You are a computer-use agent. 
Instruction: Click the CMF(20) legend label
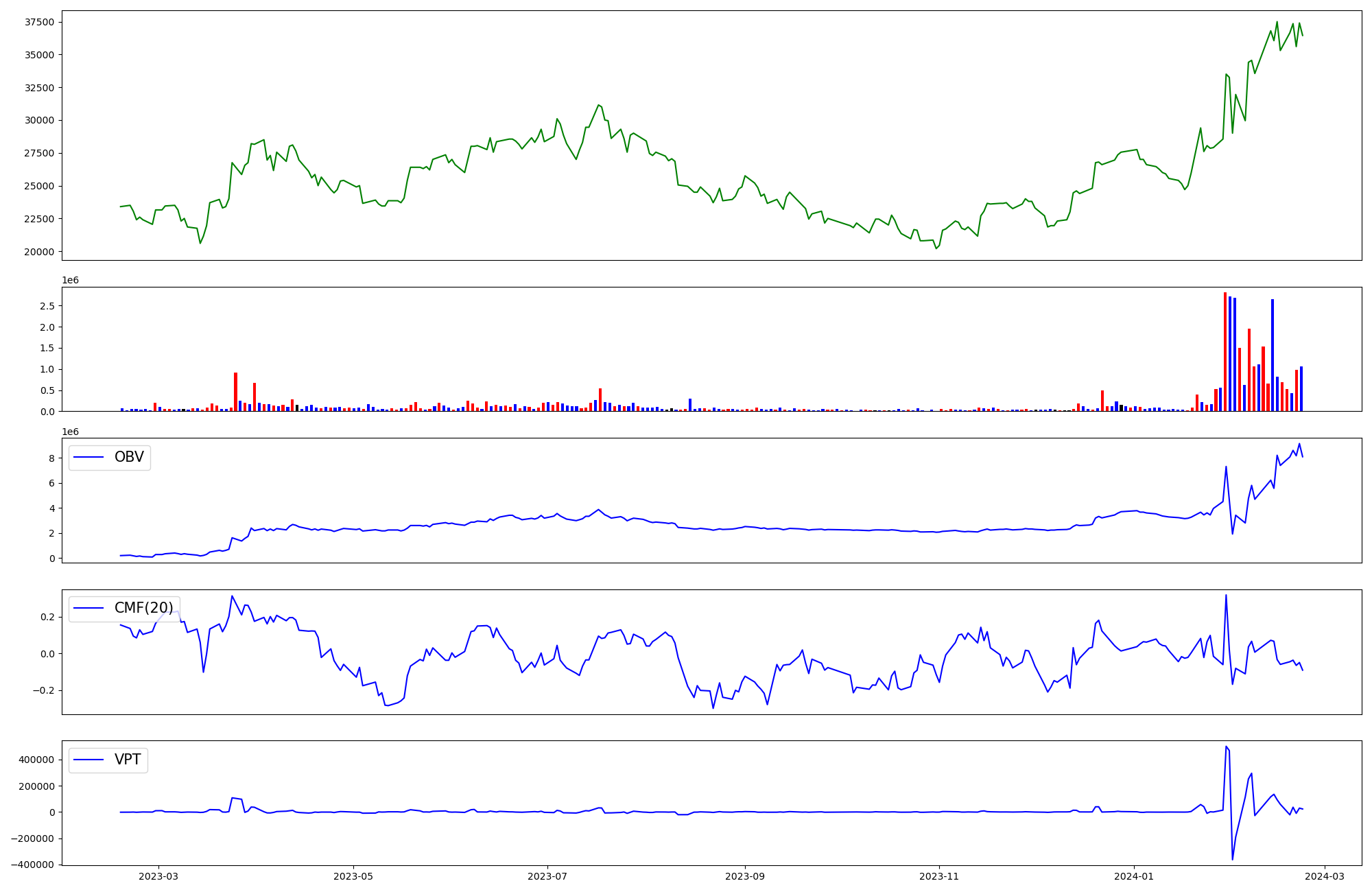click(x=143, y=609)
